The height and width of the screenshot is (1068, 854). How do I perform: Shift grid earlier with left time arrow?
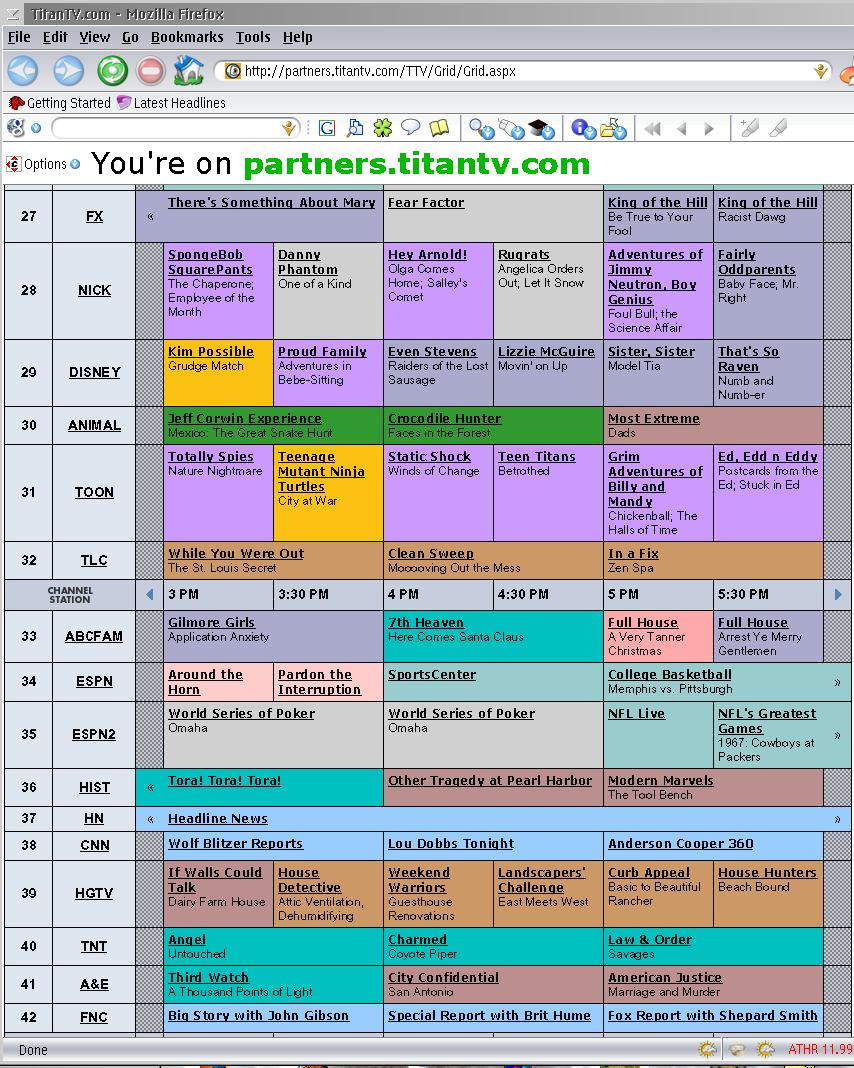click(x=150, y=595)
